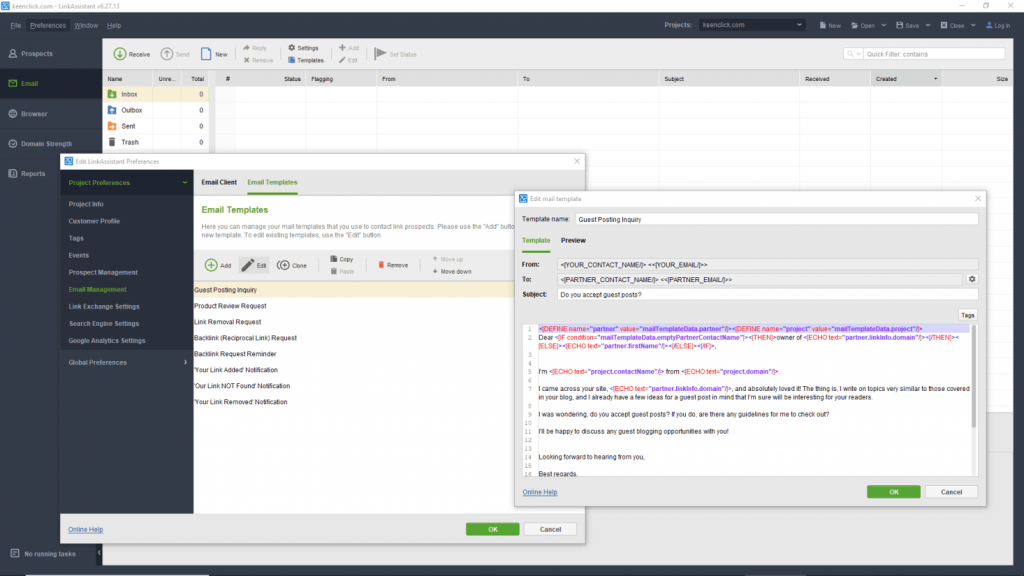Select the Link Removal Request template
Image resolution: width=1024 pixels, height=576 pixels.
point(227,322)
